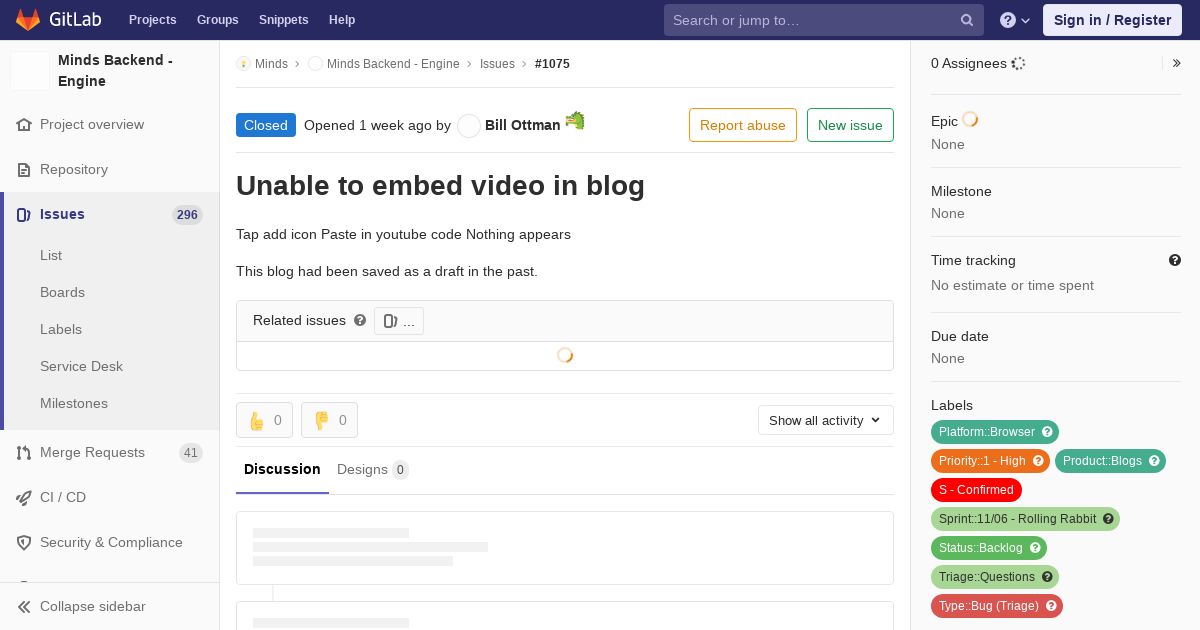The height and width of the screenshot is (630, 1200).
Task: Click the 41 merge requests count badge
Action: click(191, 453)
